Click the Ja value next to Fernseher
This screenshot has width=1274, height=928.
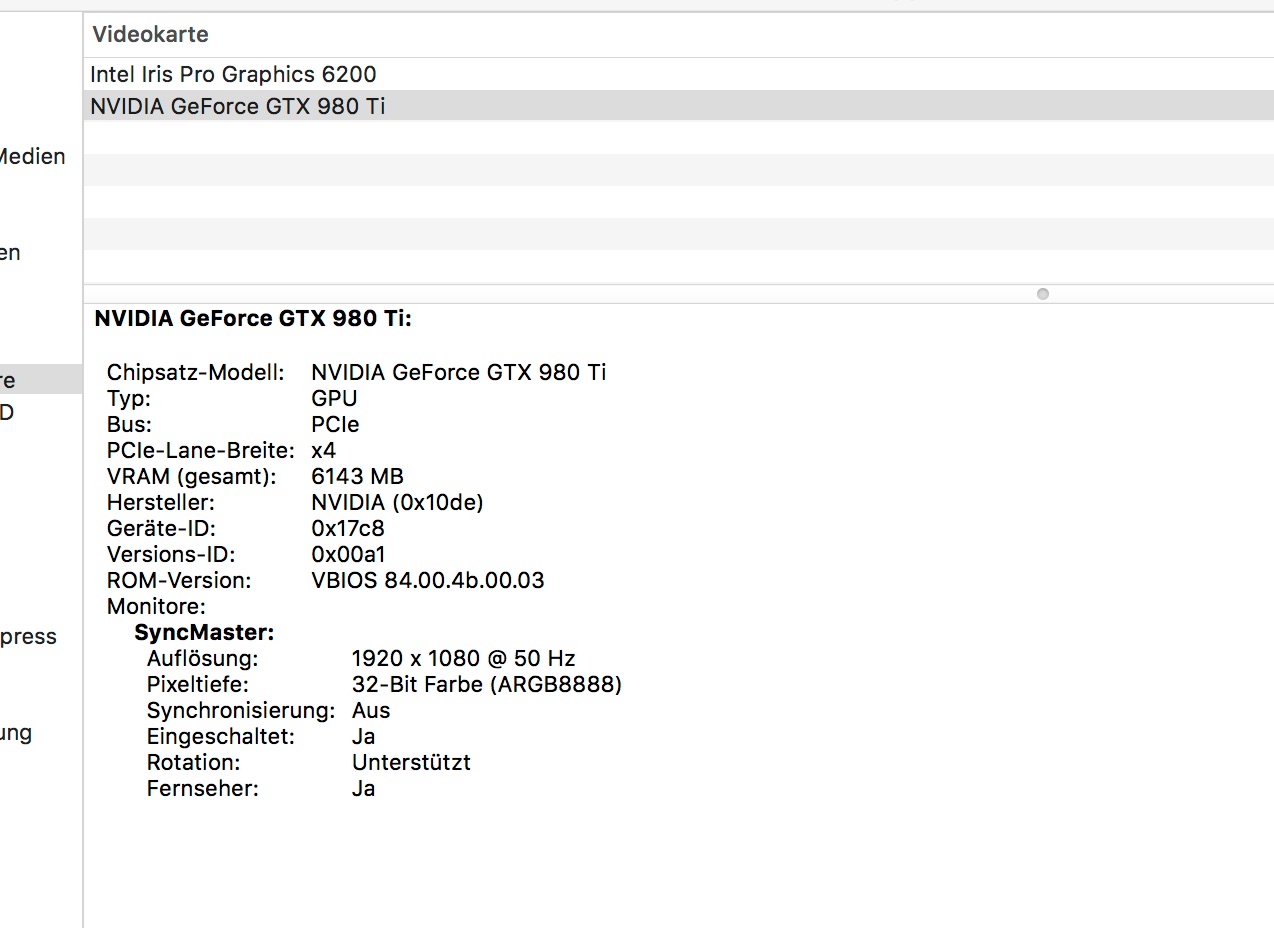coord(364,788)
